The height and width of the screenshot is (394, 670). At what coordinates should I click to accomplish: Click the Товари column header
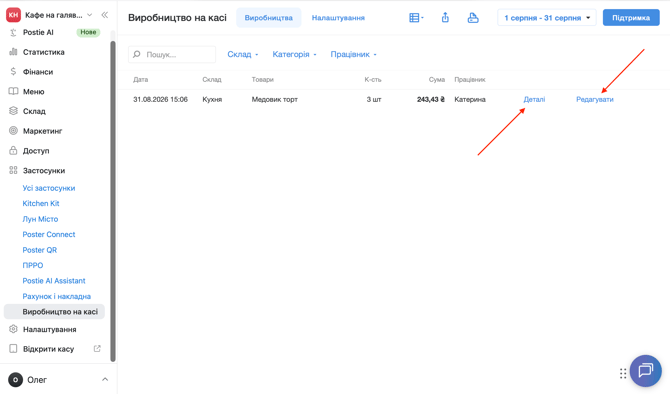[x=262, y=79]
